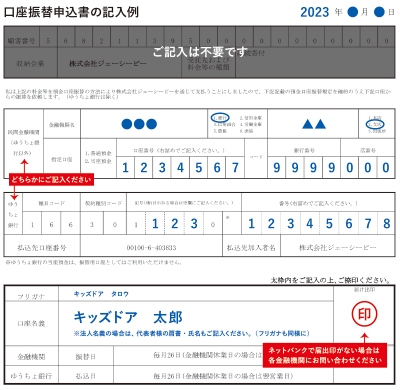This screenshot has width=400, height=390.
Task: Click the red どちらかにご記入ください label
Action: coord(51,179)
